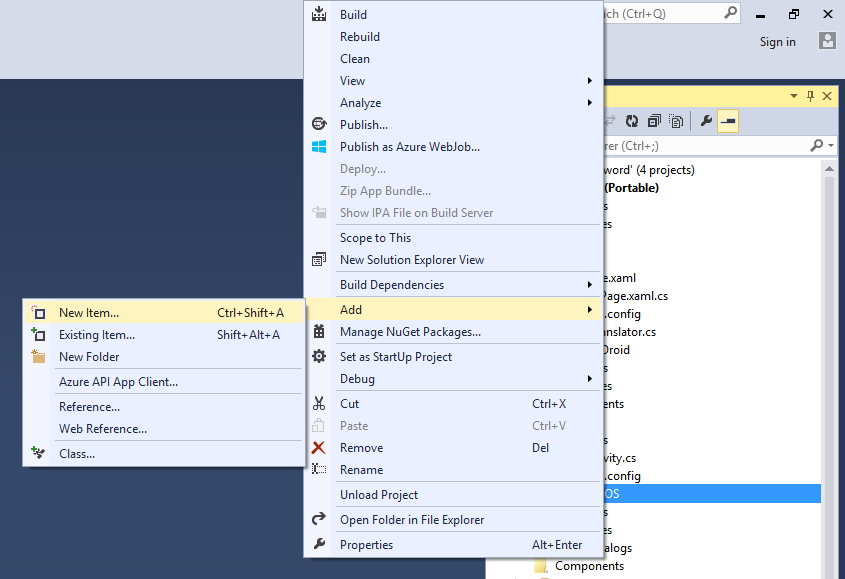Click the scissors Cut icon
Image resolution: width=845 pixels, height=579 pixels.
tap(319, 403)
